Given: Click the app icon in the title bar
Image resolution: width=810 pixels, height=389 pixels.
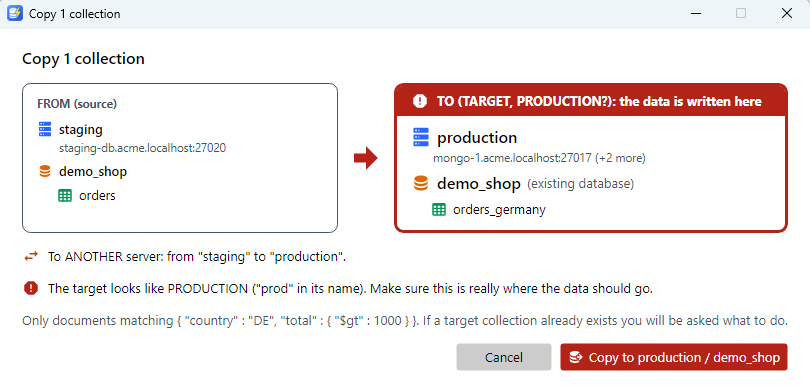Looking at the screenshot, I should [x=15, y=13].
